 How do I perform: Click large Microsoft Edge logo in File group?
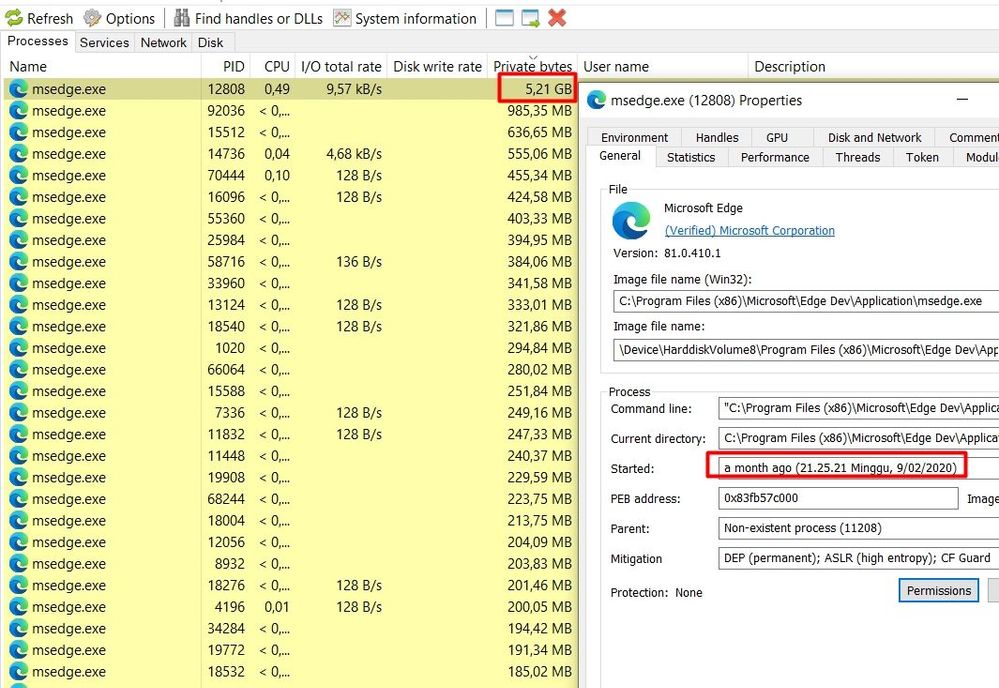click(631, 220)
